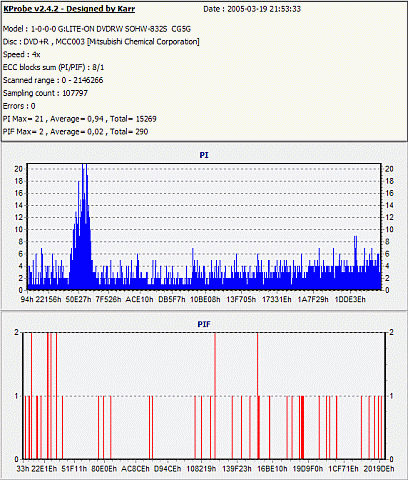Click the scan date and time text
Image resolution: width=408 pixels, height=480 pixels.
tap(252, 9)
